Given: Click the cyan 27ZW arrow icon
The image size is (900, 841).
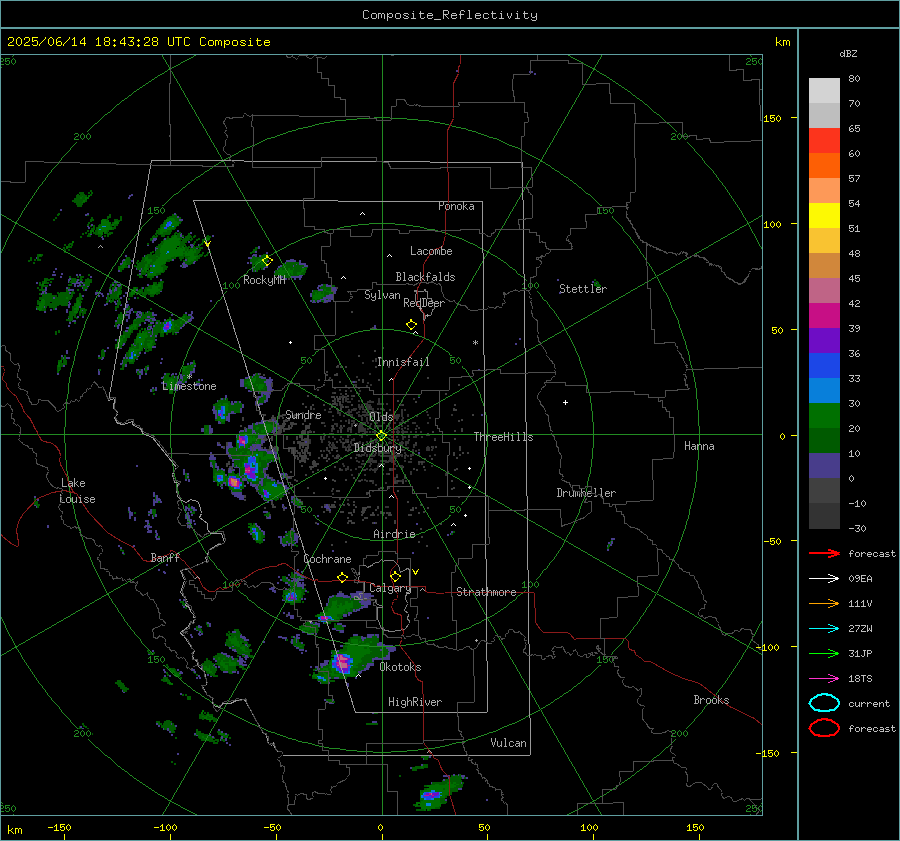Looking at the screenshot, I should [824, 629].
